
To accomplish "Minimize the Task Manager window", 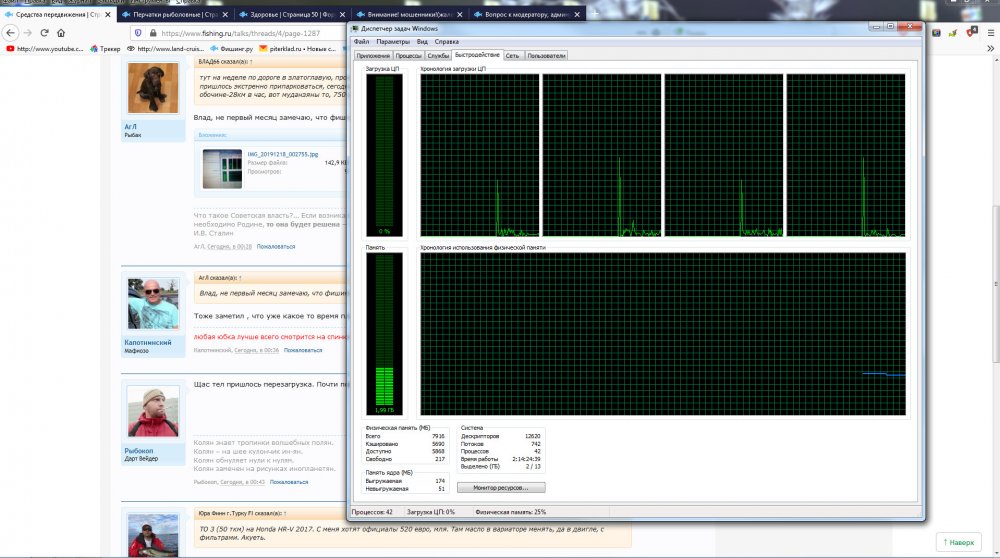I will [x=876, y=26].
